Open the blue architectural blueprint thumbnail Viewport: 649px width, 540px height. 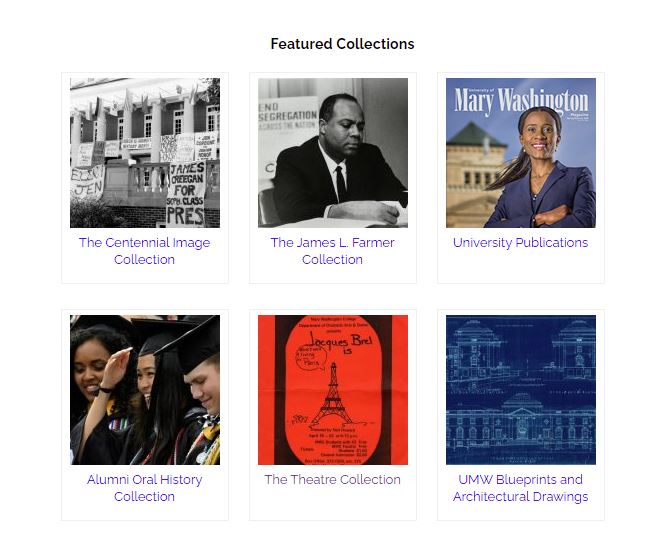pos(521,390)
